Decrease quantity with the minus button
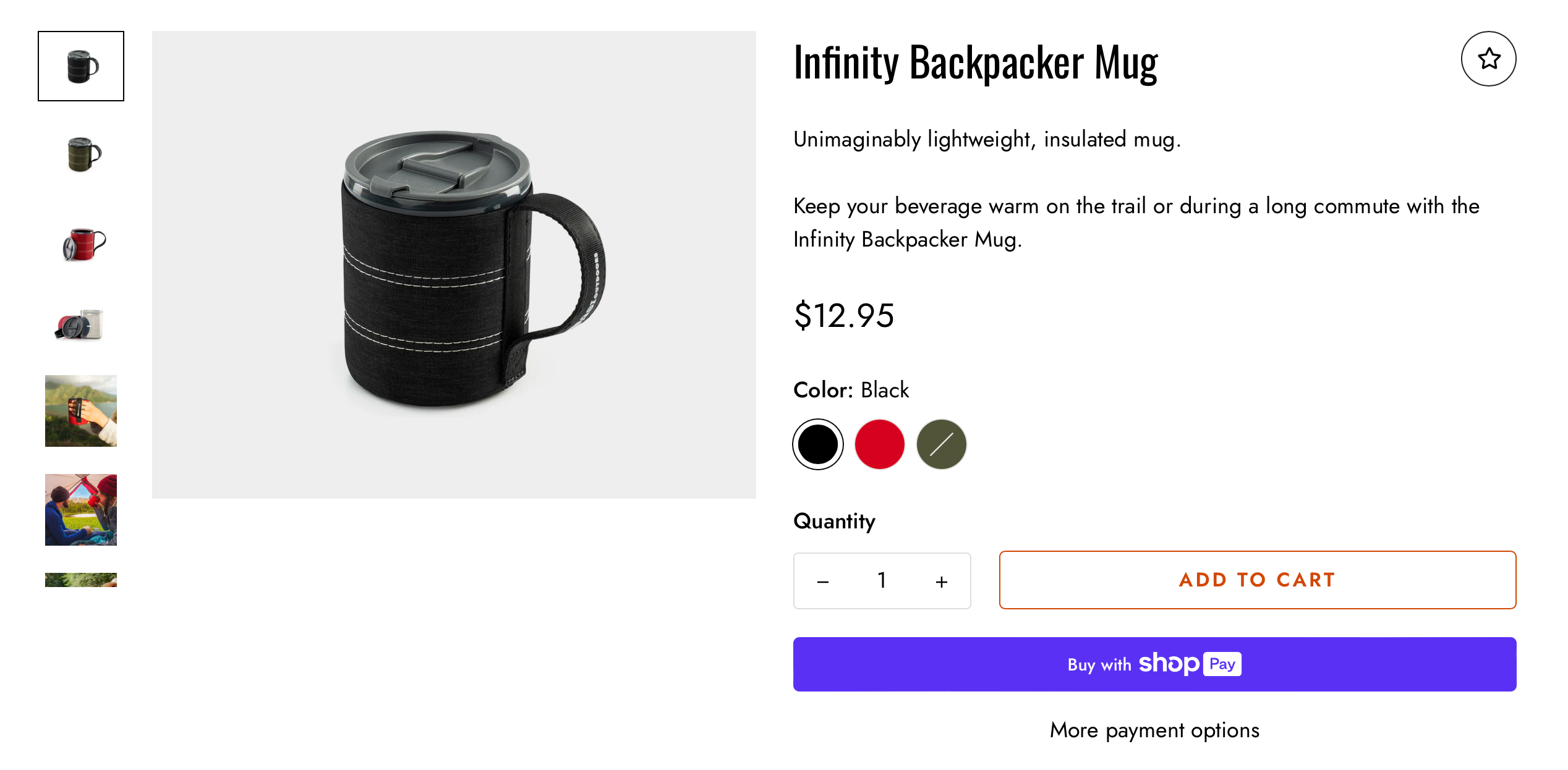Viewport: 1568px width, 770px height. (823, 581)
